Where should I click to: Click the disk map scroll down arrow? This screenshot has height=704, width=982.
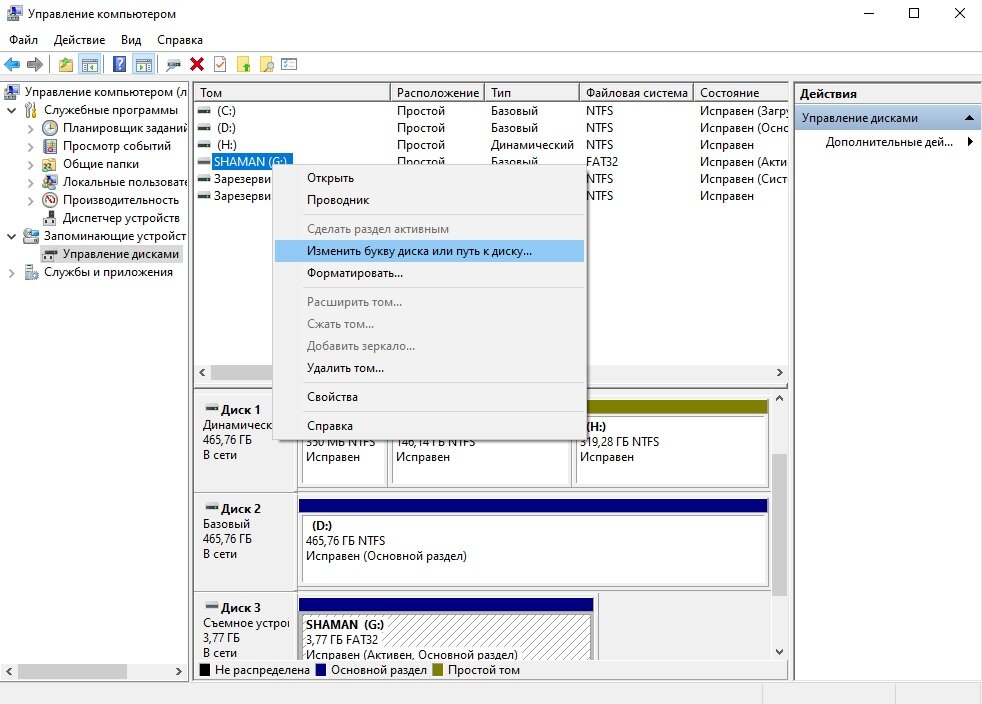tap(780, 651)
